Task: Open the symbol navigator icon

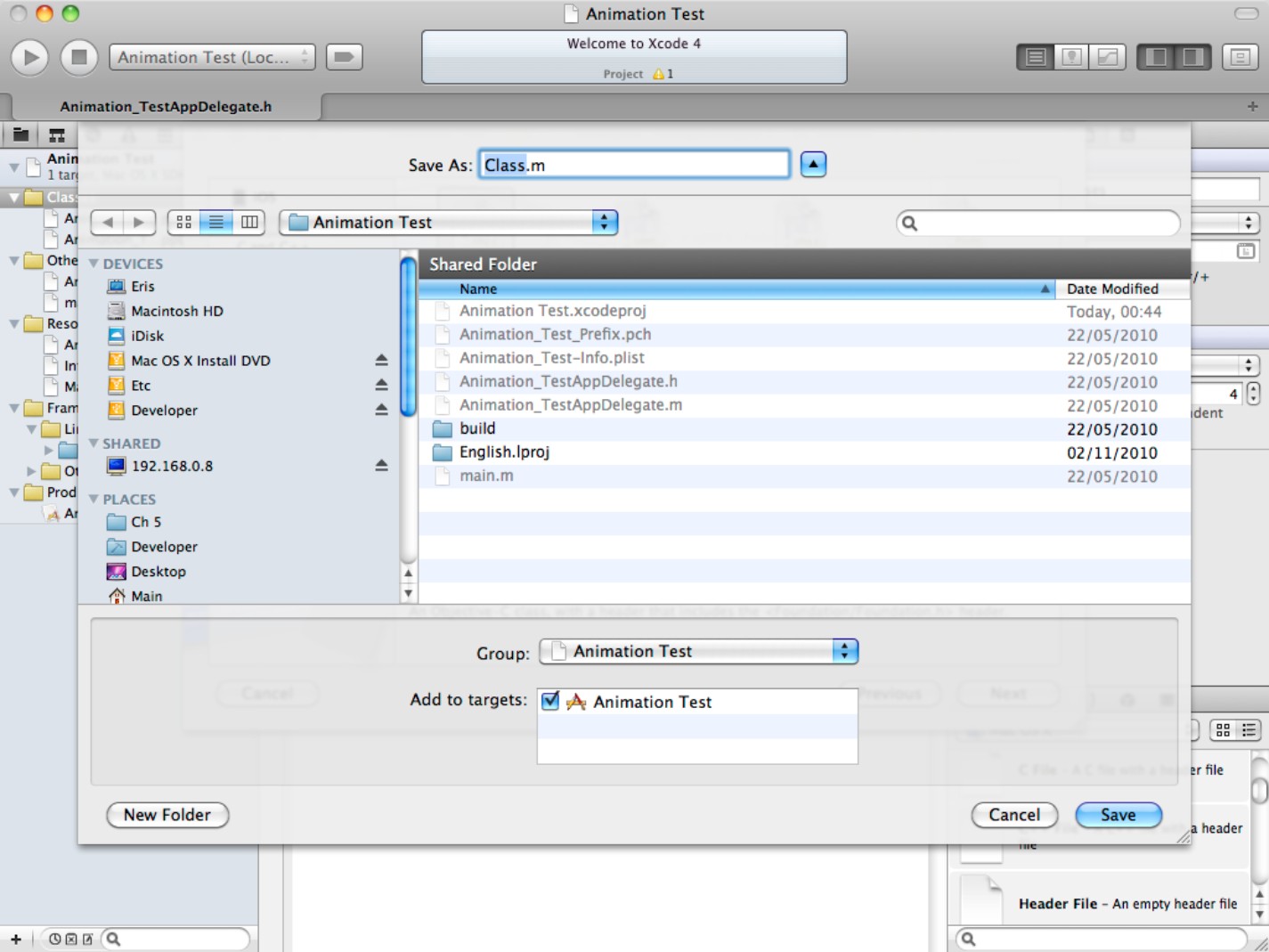Action: click(x=57, y=135)
